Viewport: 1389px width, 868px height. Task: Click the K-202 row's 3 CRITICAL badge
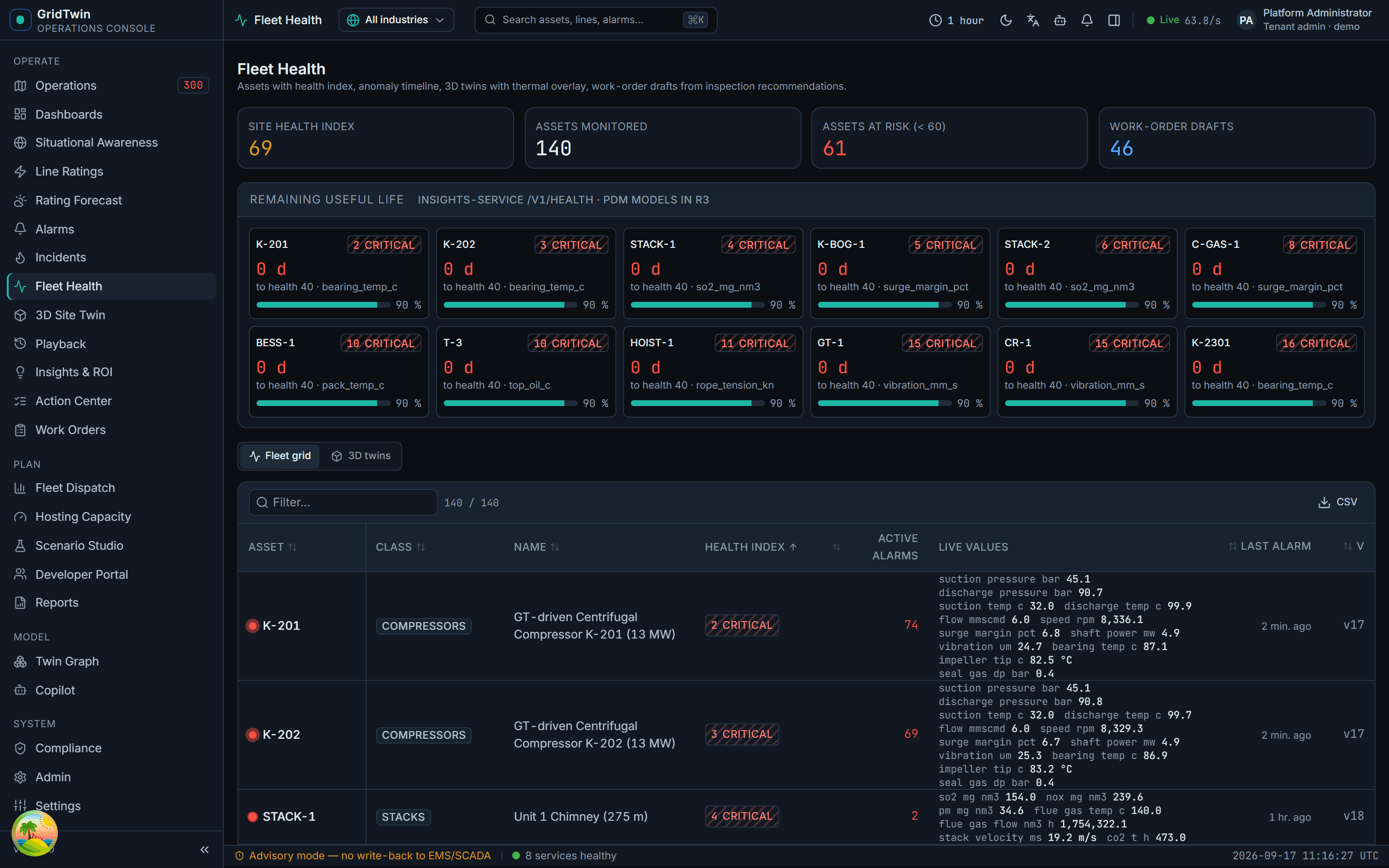point(742,734)
